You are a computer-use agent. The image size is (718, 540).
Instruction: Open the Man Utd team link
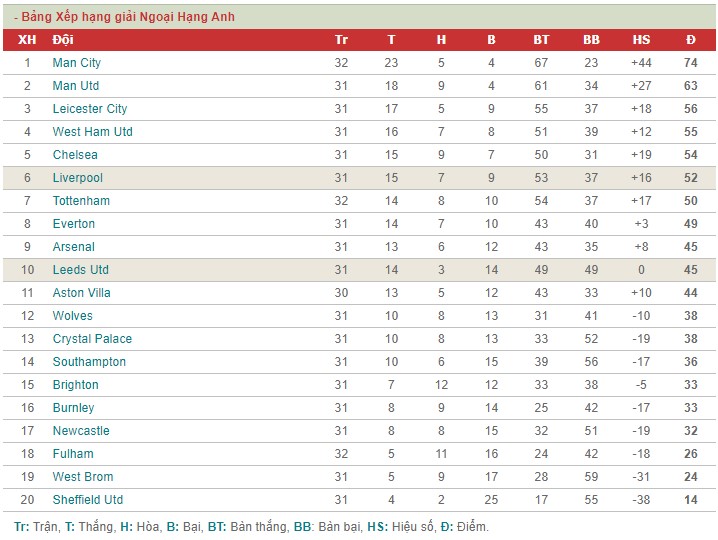tap(76, 86)
